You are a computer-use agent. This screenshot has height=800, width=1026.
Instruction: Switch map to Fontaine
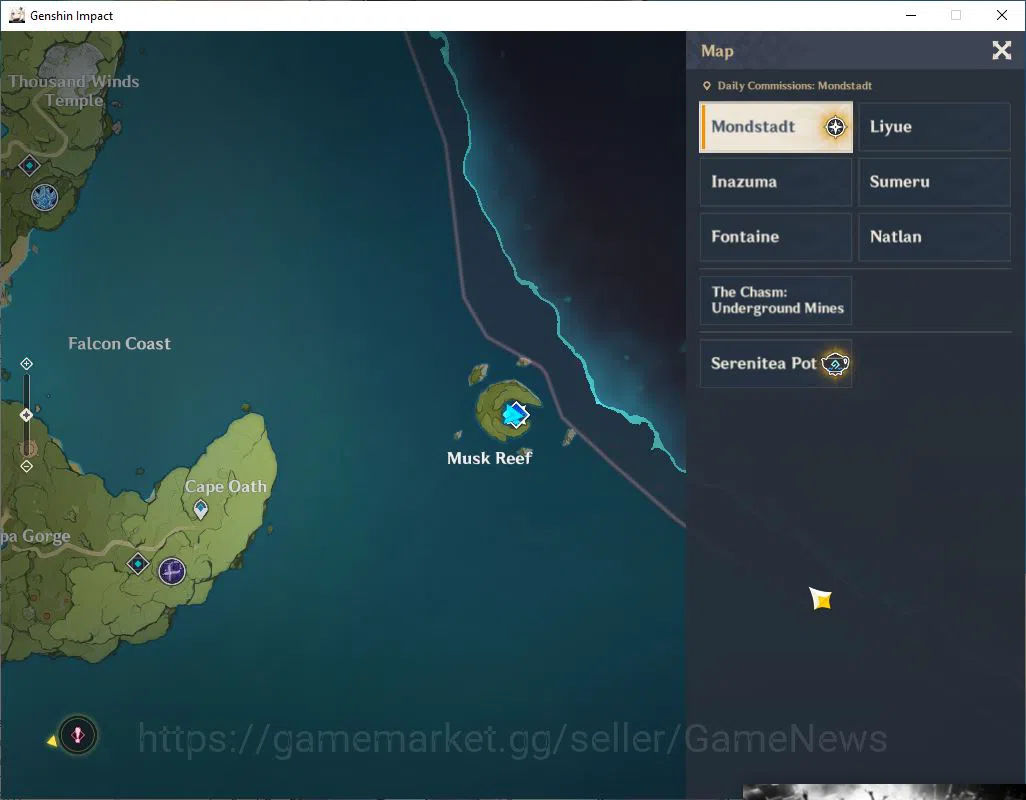(x=776, y=237)
